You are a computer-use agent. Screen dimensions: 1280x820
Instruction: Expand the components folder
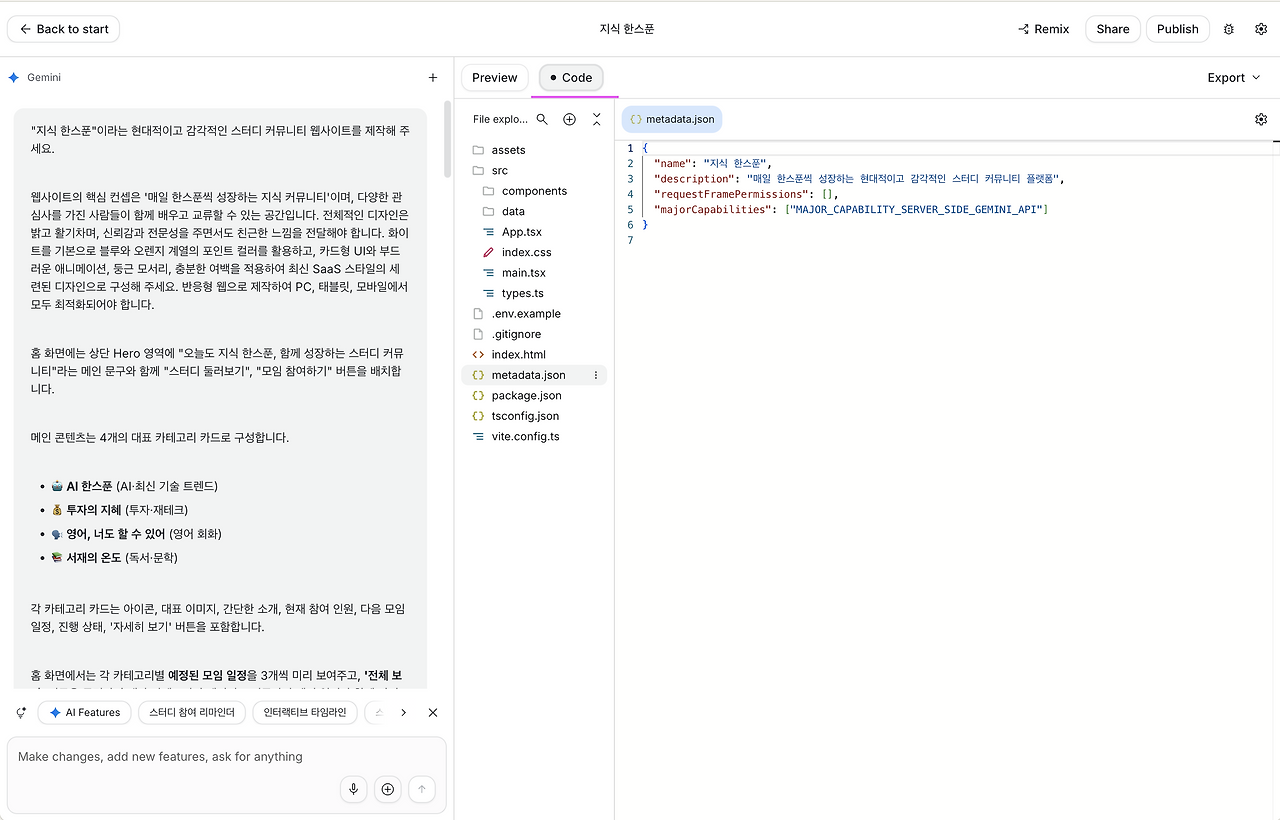(x=534, y=191)
